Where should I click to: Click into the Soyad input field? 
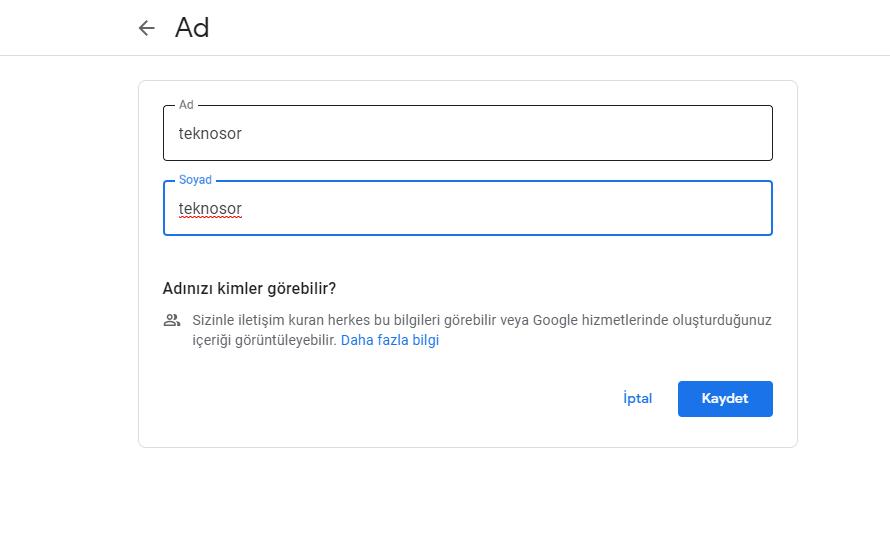click(467, 209)
